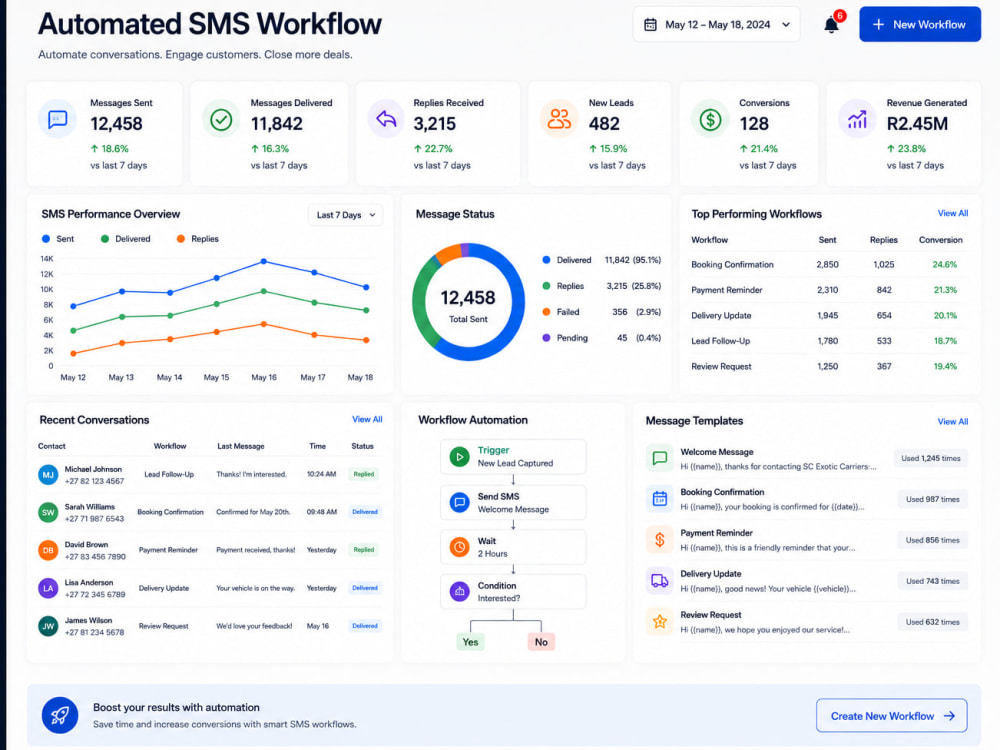Click the Conversion column header
Screen dimensions: 1000x750
pyautogui.click(x=941, y=240)
